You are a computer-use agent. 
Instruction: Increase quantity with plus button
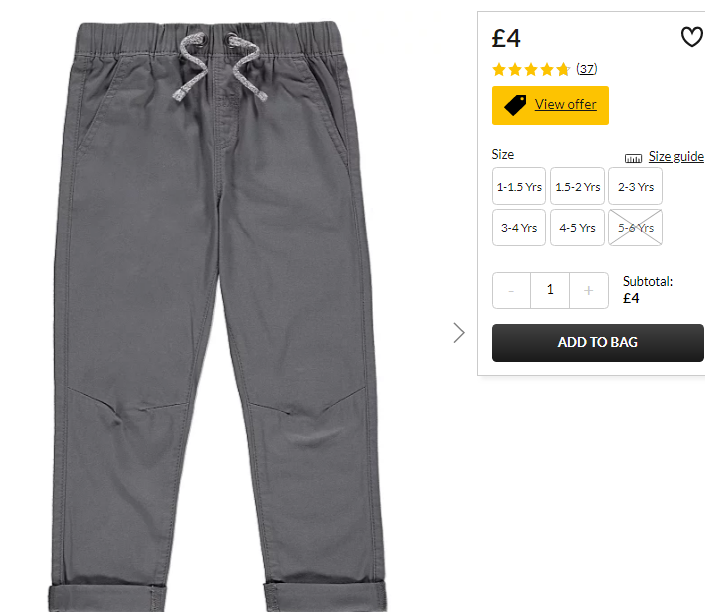[x=589, y=290]
